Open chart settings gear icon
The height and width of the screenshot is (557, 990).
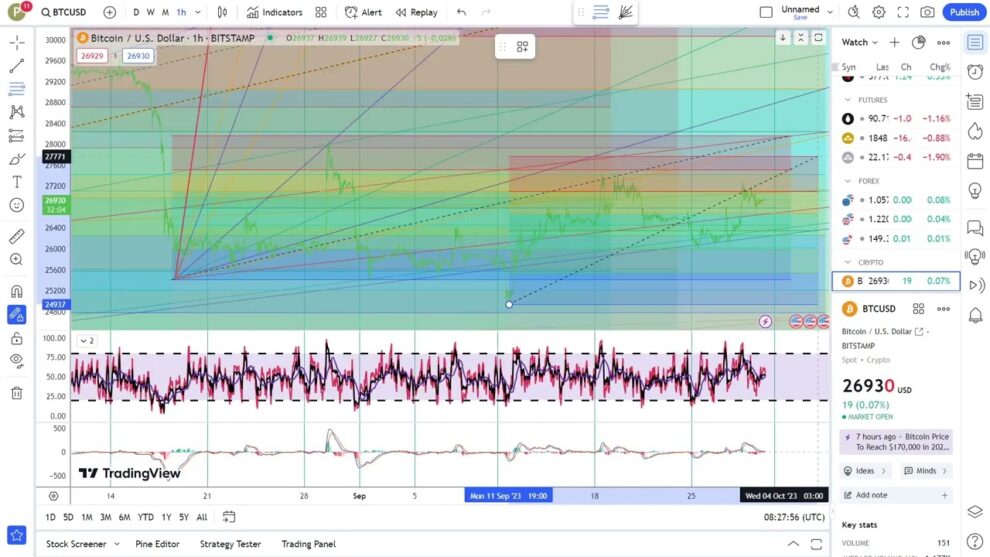[878, 12]
